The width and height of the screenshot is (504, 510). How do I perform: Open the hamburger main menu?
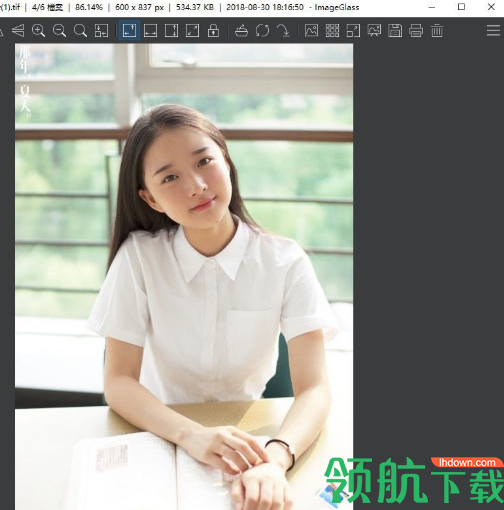tap(493, 30)
